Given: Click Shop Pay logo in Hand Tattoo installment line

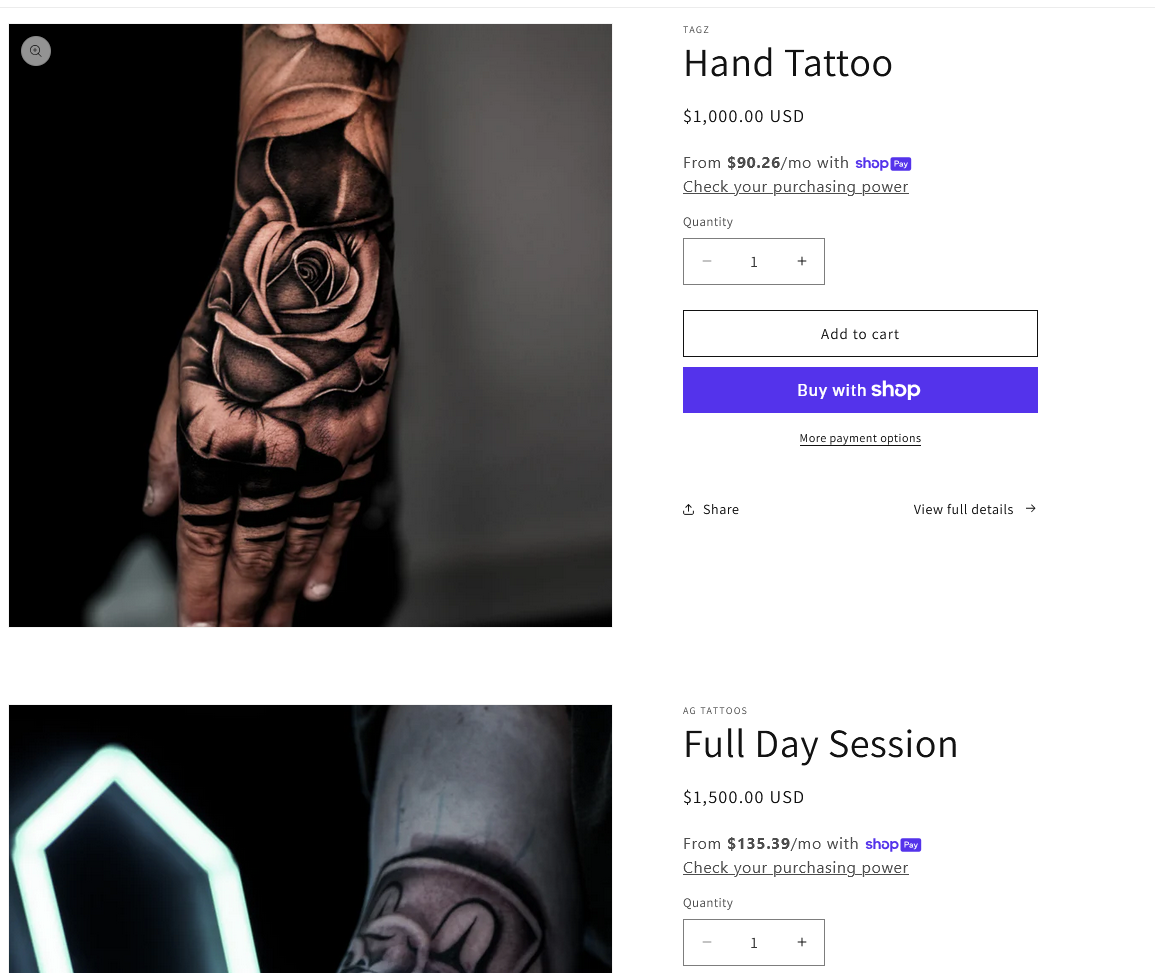Looking at the screenshot, I should click(883, 164).
